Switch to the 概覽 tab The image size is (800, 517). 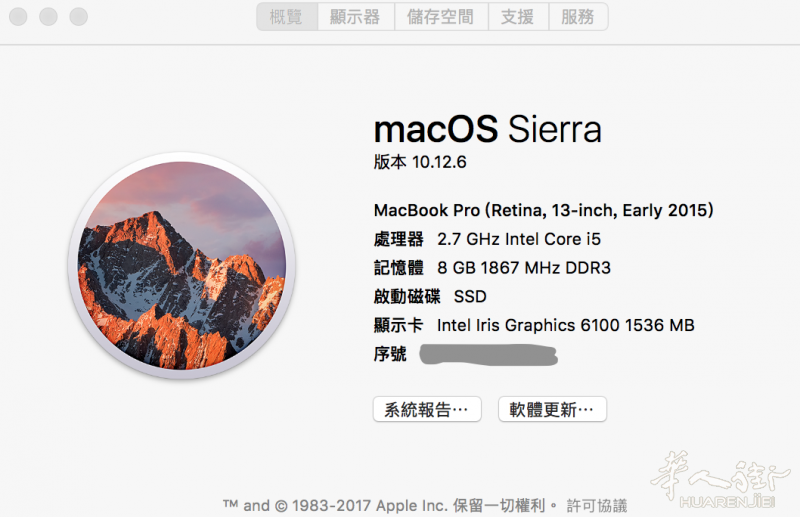coord(287,17)
